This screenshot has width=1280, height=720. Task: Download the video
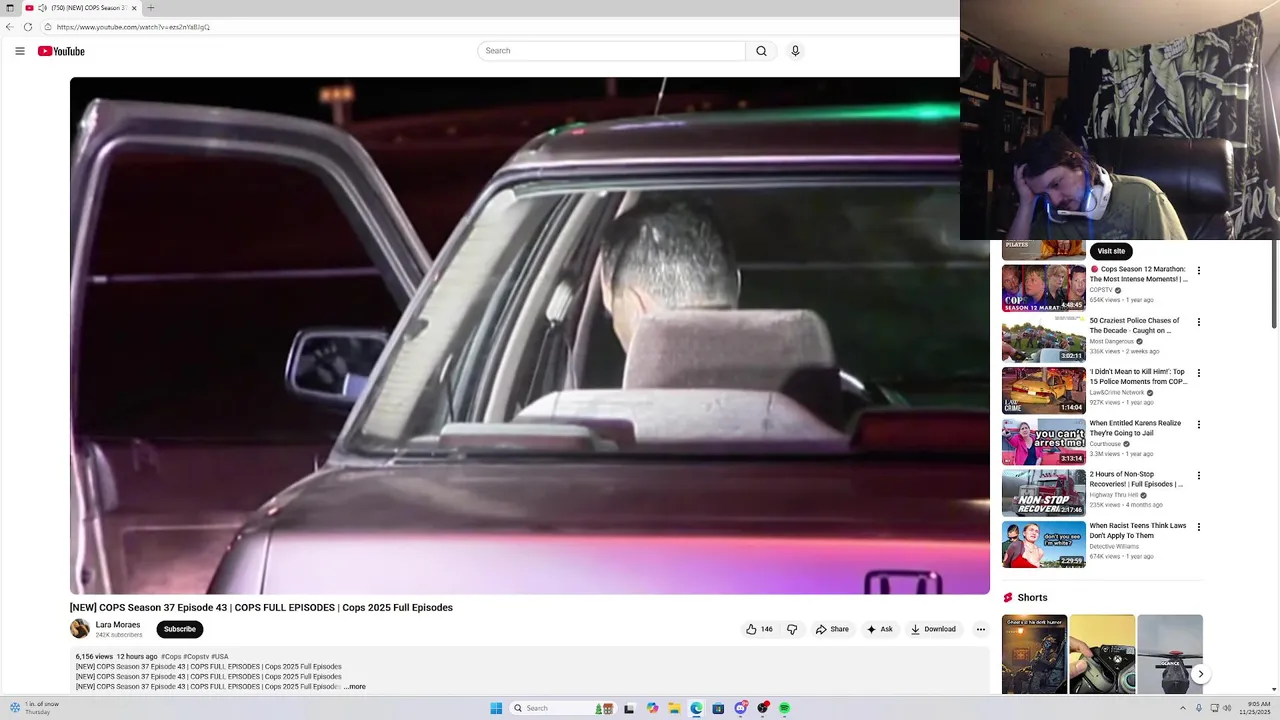(933, 629)
